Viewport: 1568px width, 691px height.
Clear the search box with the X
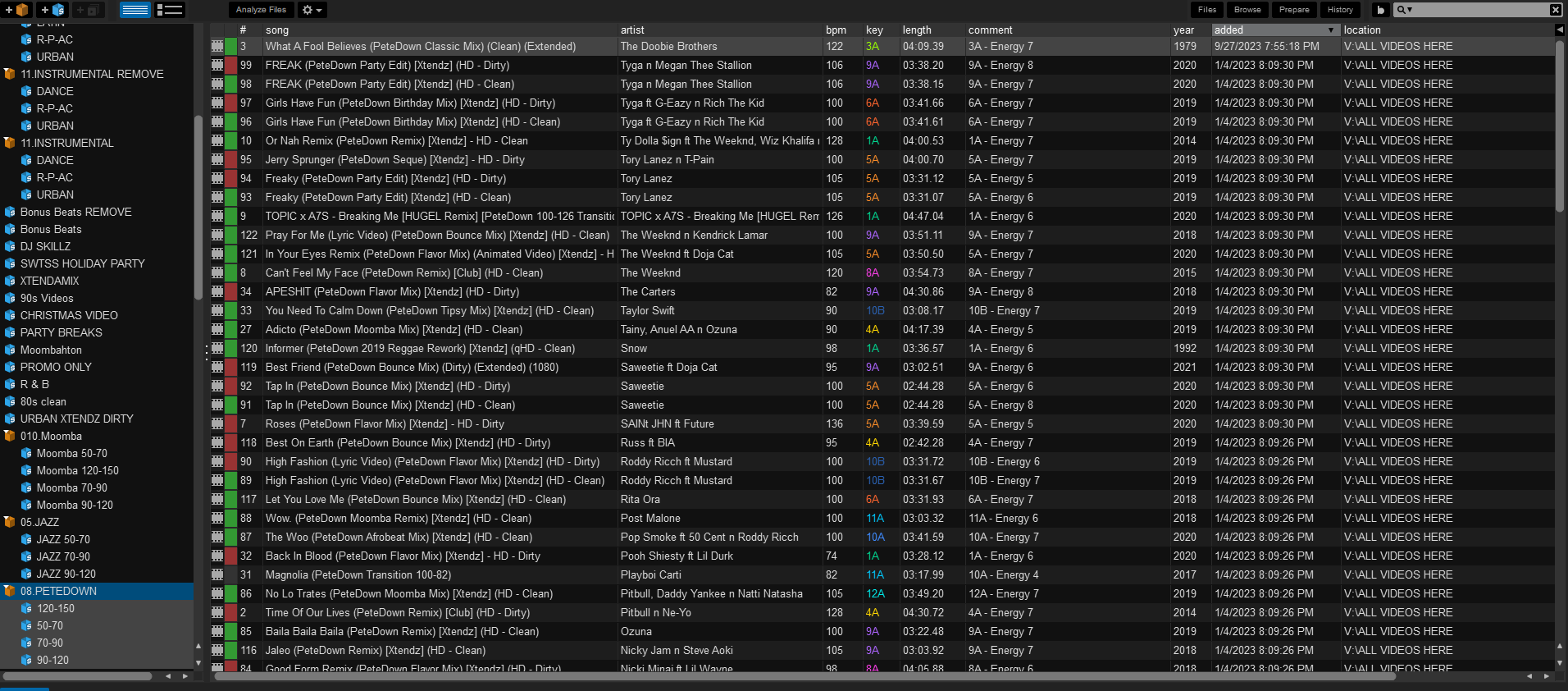(1555, 10)
